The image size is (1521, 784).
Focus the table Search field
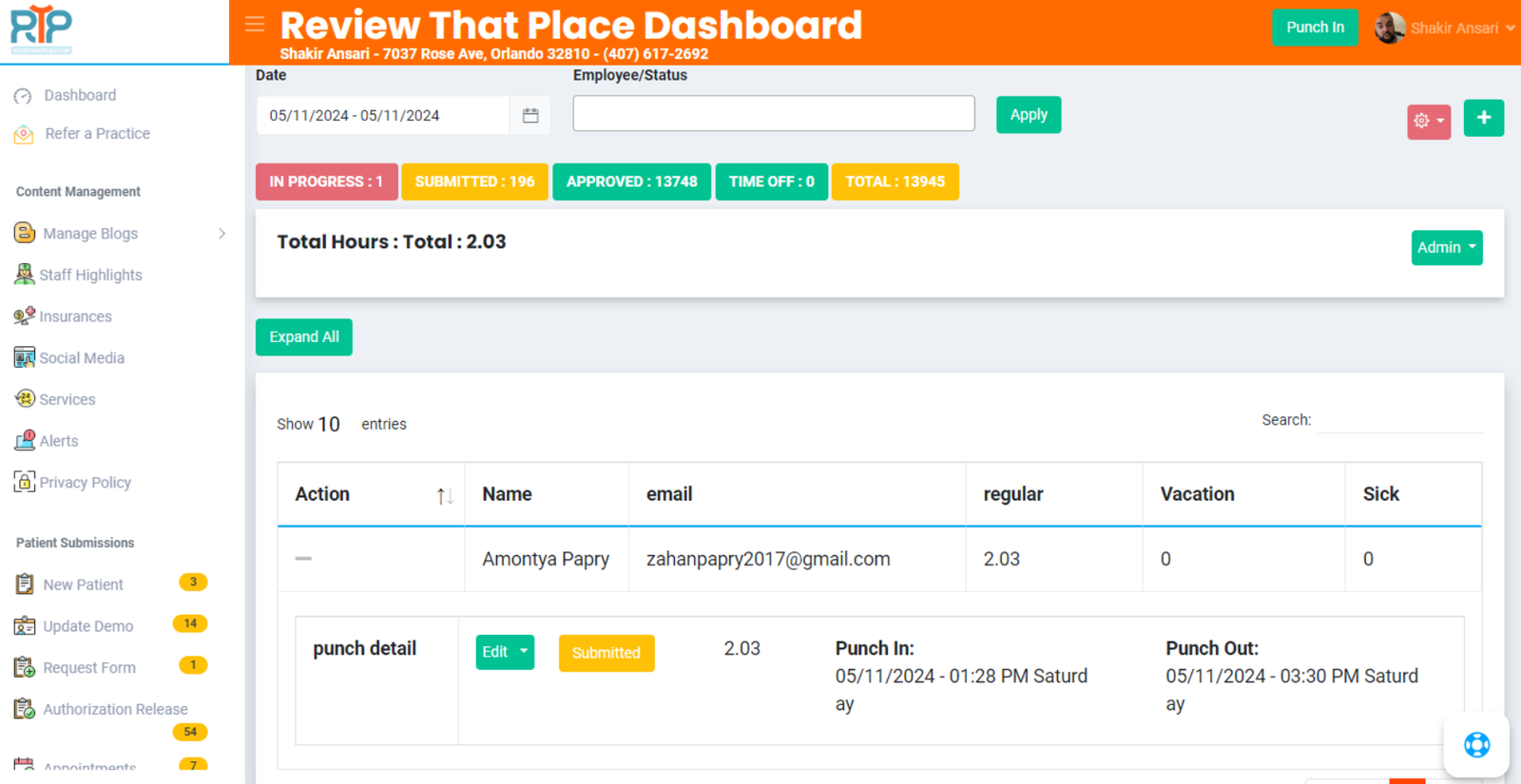(1399, 420)
